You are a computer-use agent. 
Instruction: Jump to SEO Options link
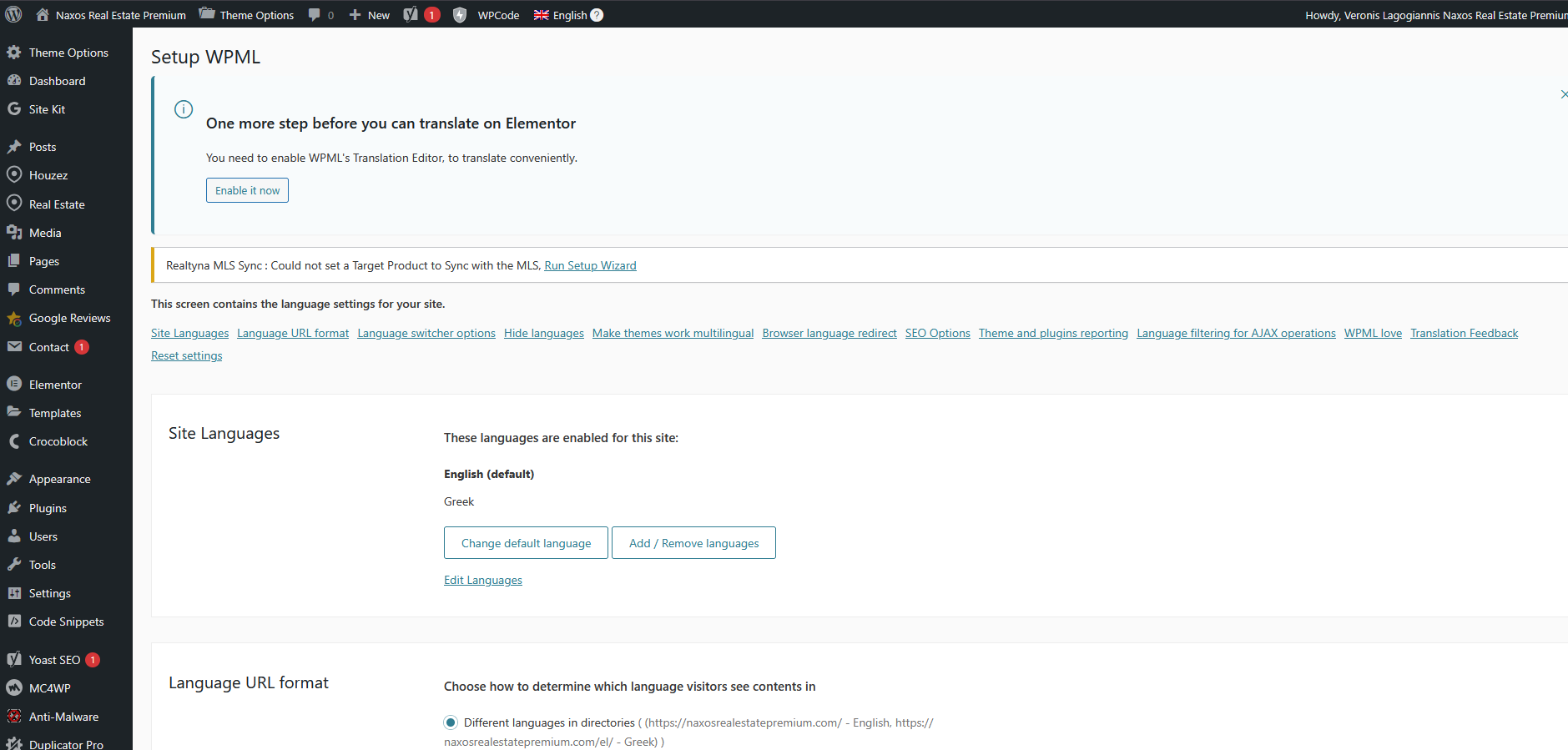938,333
